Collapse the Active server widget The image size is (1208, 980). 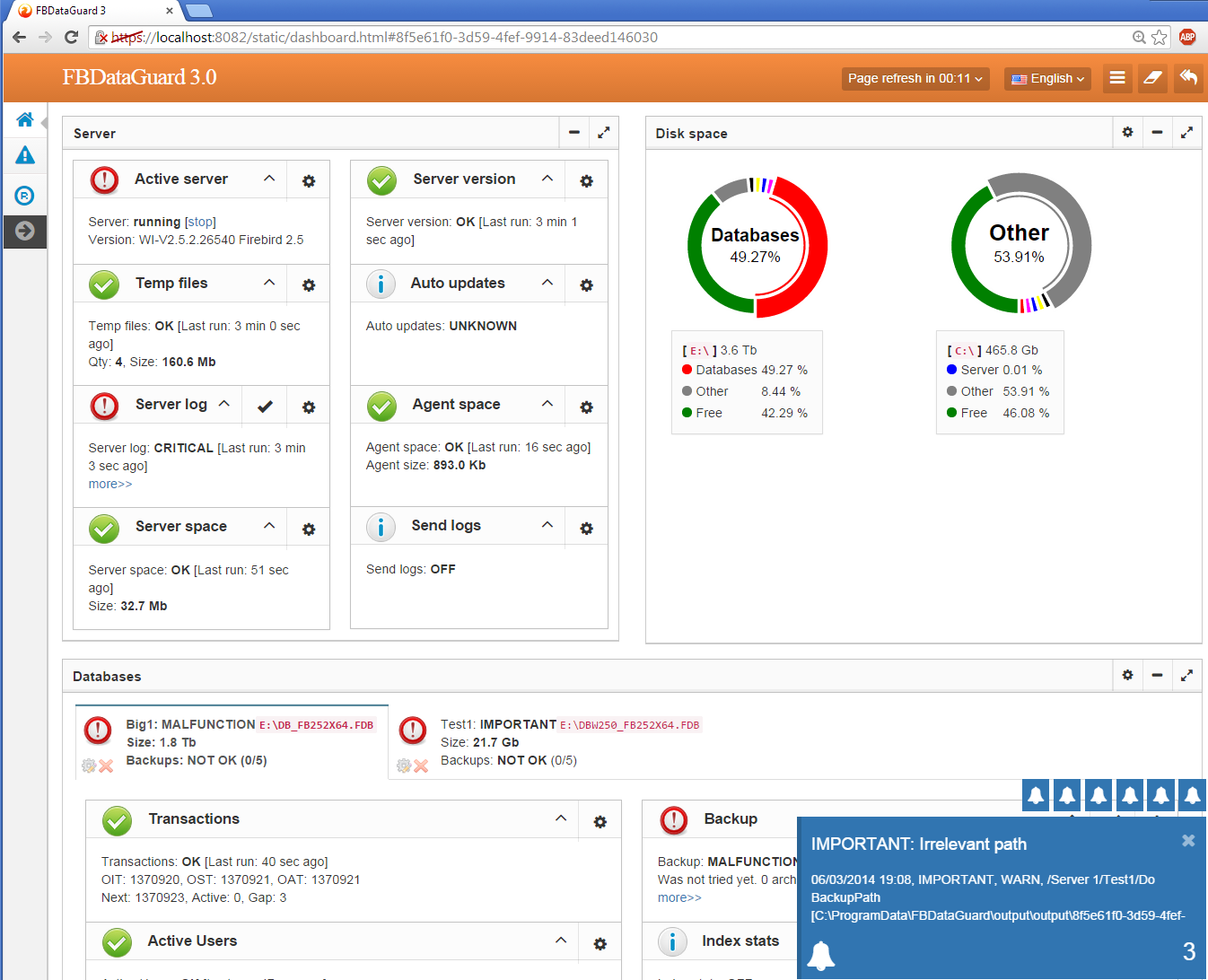point(269,179)
